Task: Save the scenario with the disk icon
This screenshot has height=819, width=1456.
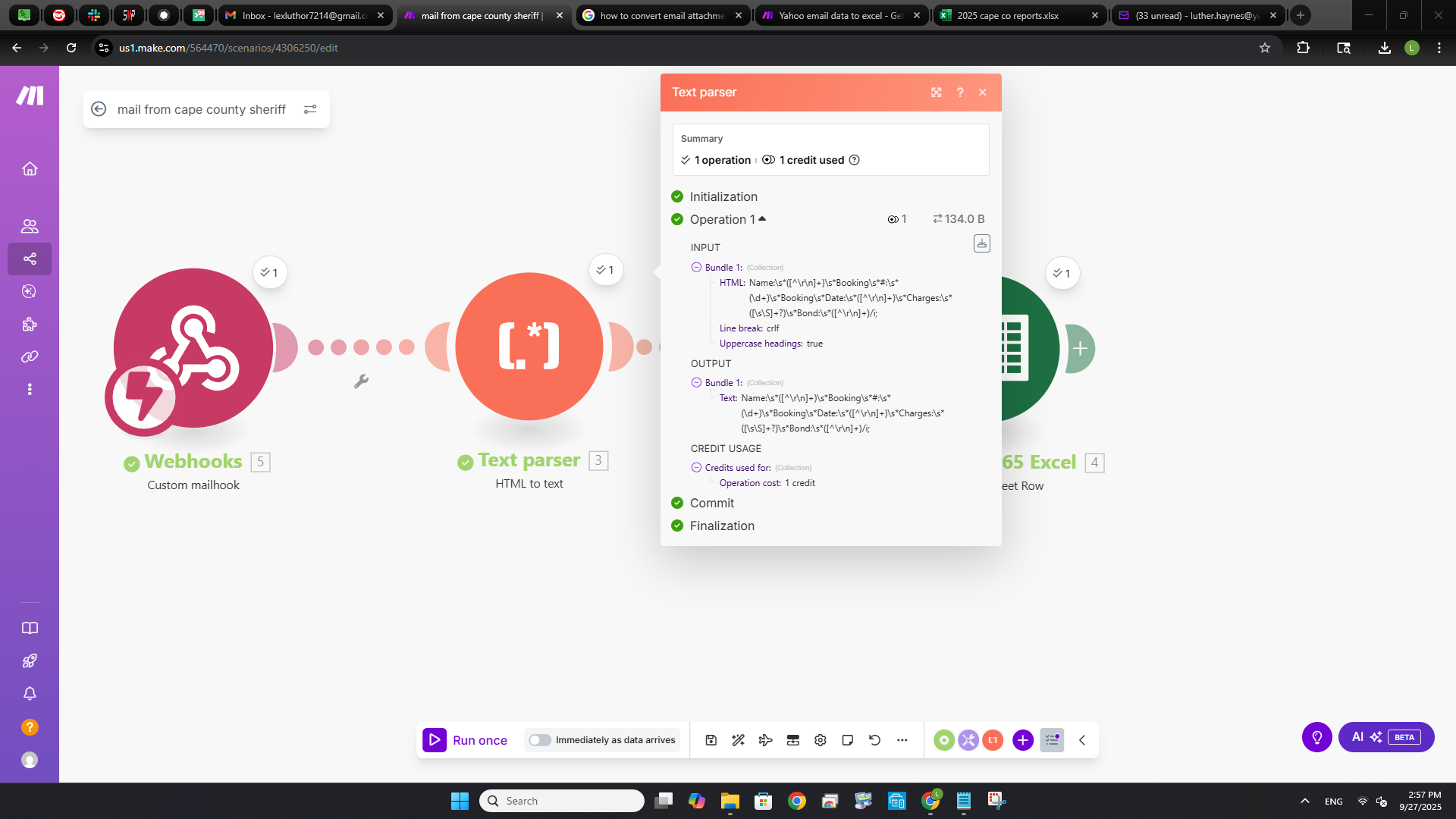Action: 711,740
